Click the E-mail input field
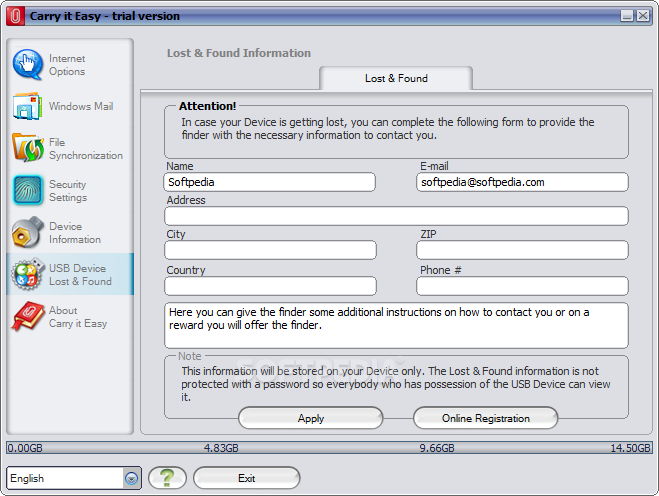The image size is (659, 496). point(522,182)
